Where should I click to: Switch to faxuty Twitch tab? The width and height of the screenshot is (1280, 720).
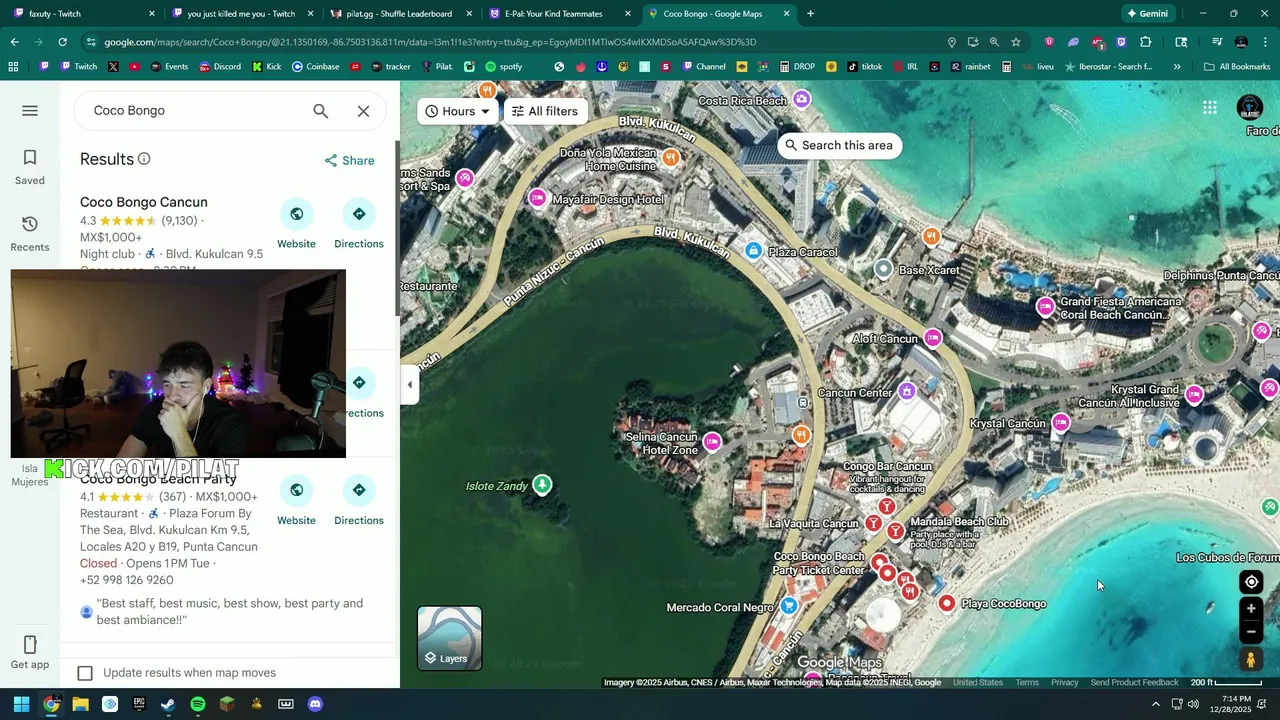[82, 14]
